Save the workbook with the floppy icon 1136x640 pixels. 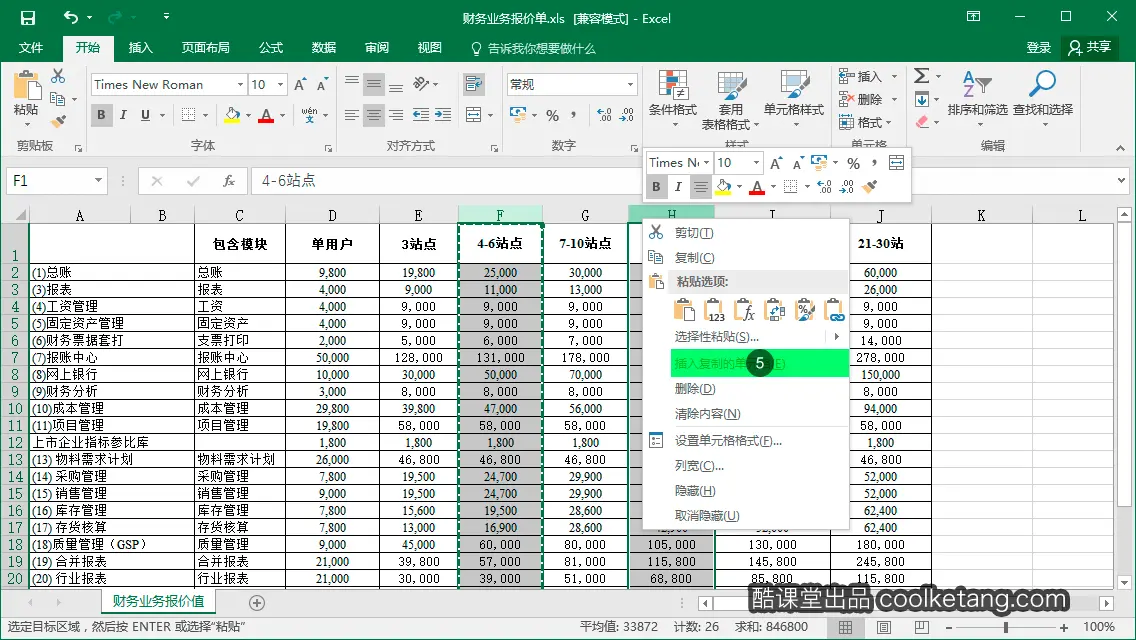pos(27,18)
